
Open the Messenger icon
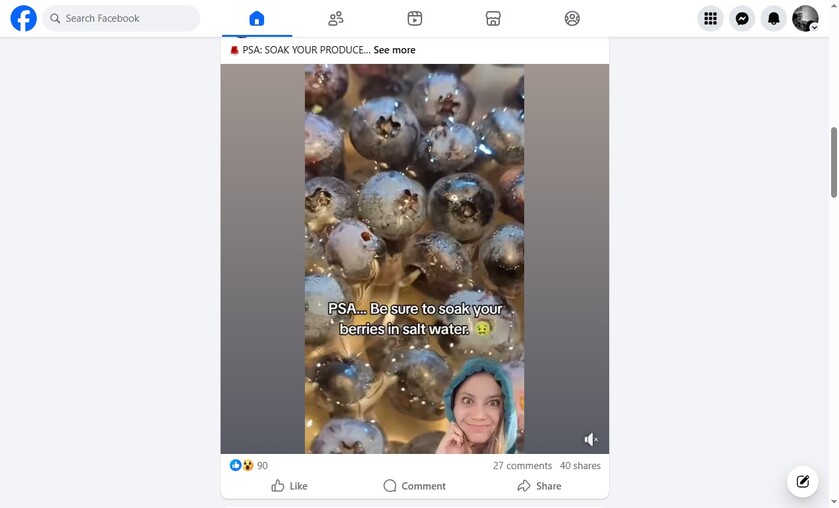[x=742, y=19]
